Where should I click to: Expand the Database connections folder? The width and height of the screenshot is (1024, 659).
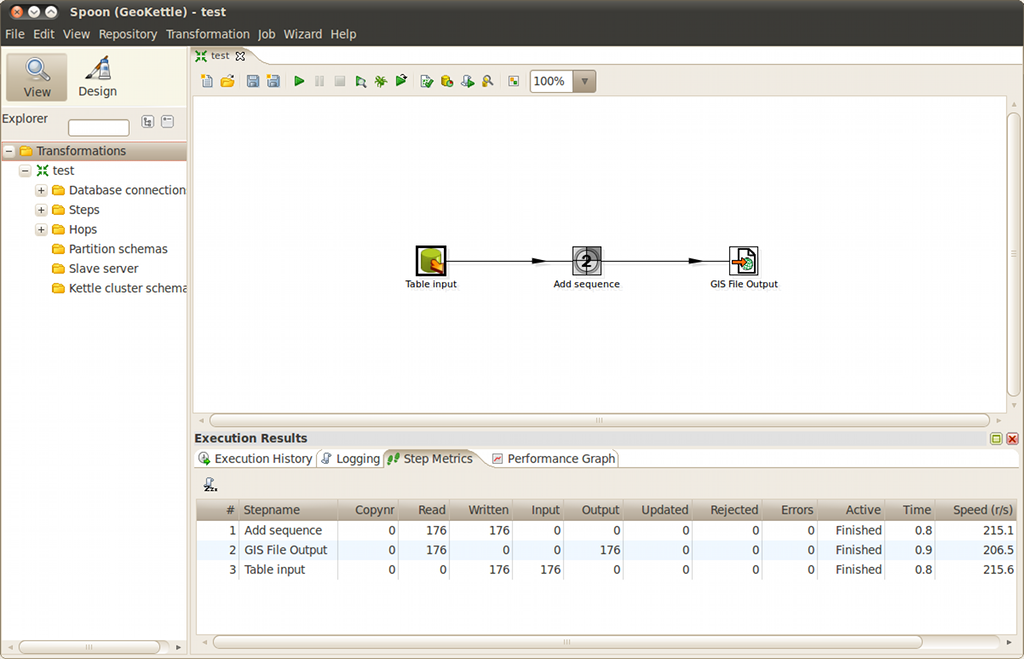click(x=41, y=190)
